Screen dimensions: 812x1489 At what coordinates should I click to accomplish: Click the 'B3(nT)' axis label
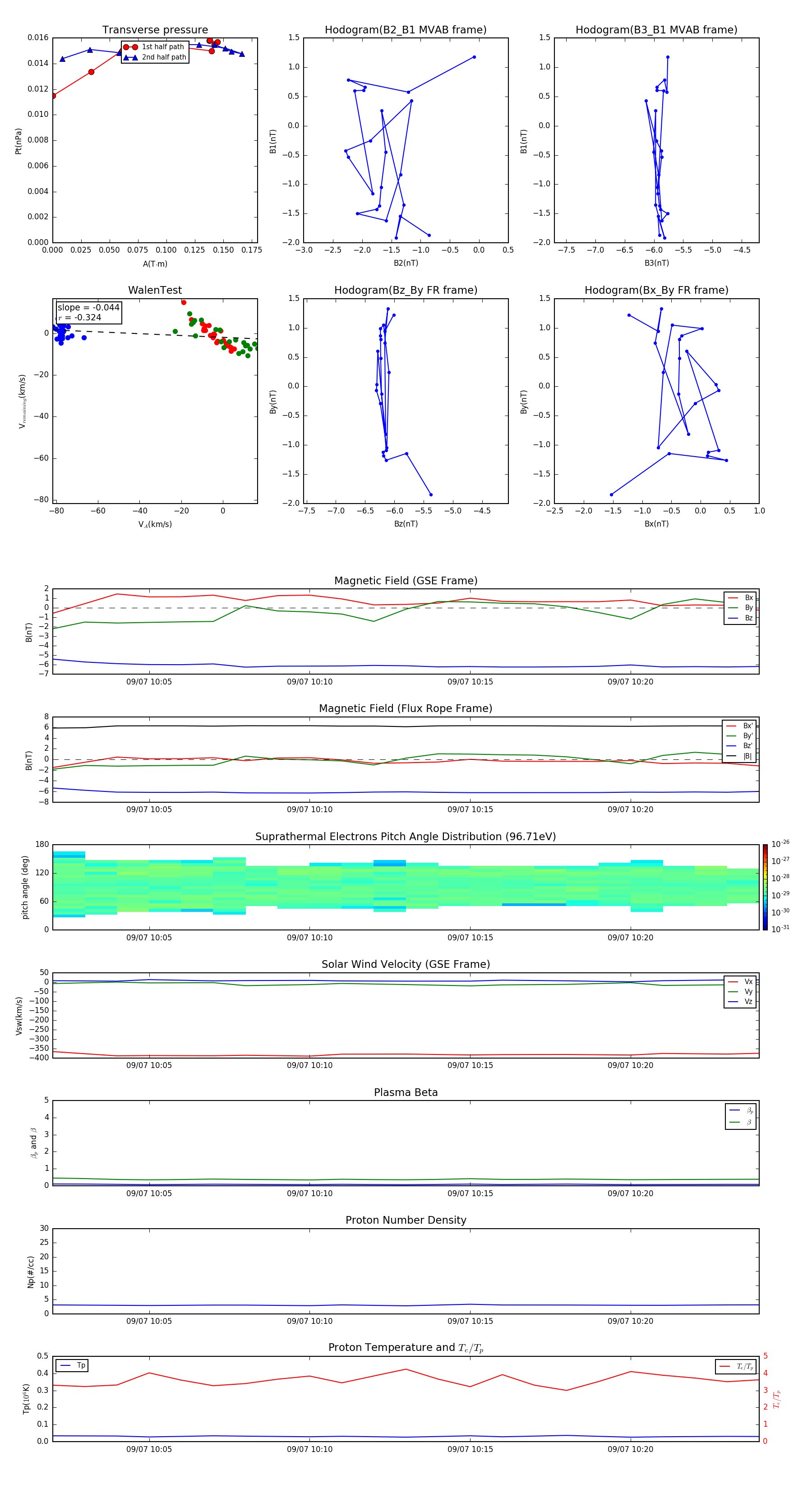tap(656, 263)
